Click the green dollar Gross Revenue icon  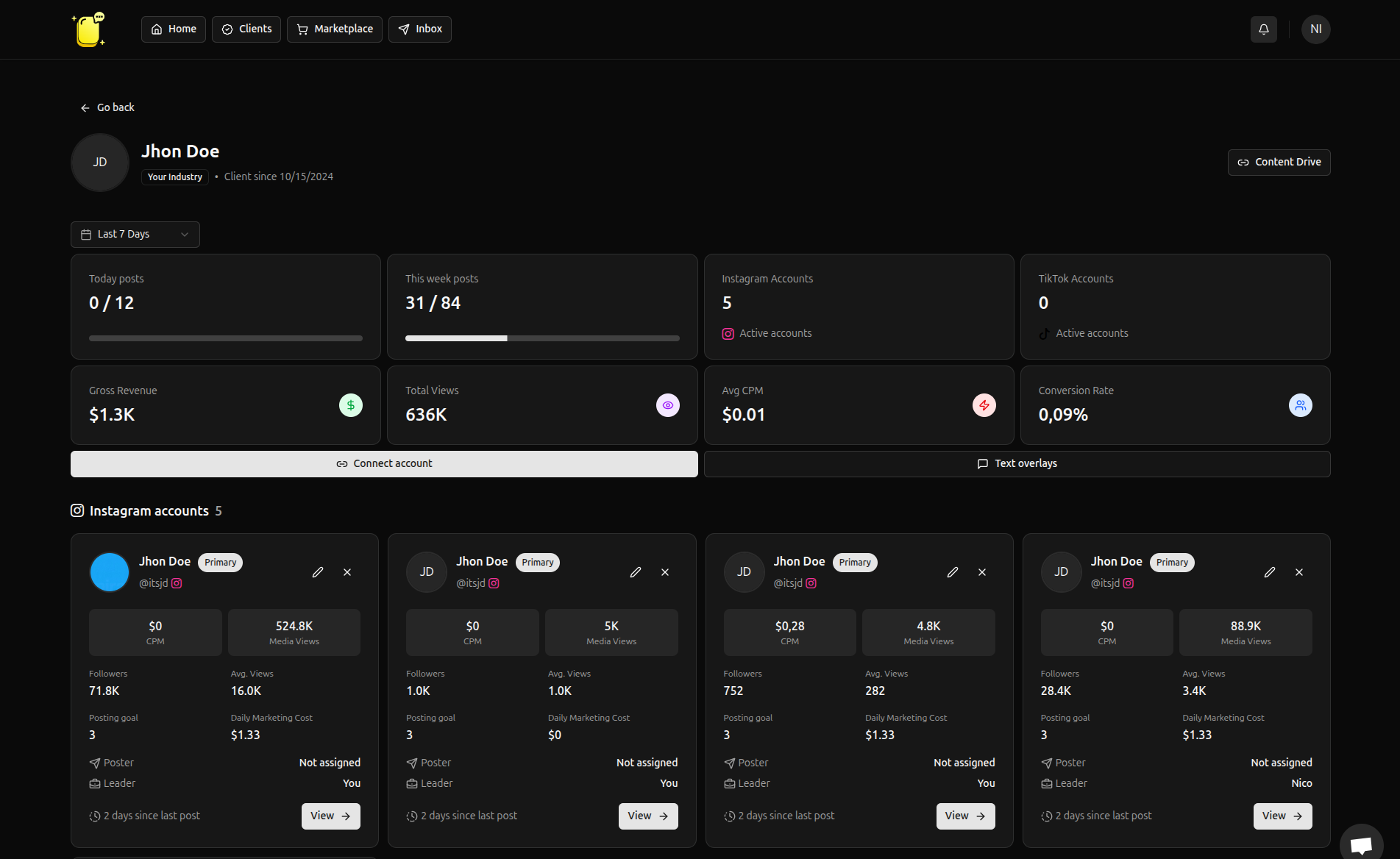[351, 405]
